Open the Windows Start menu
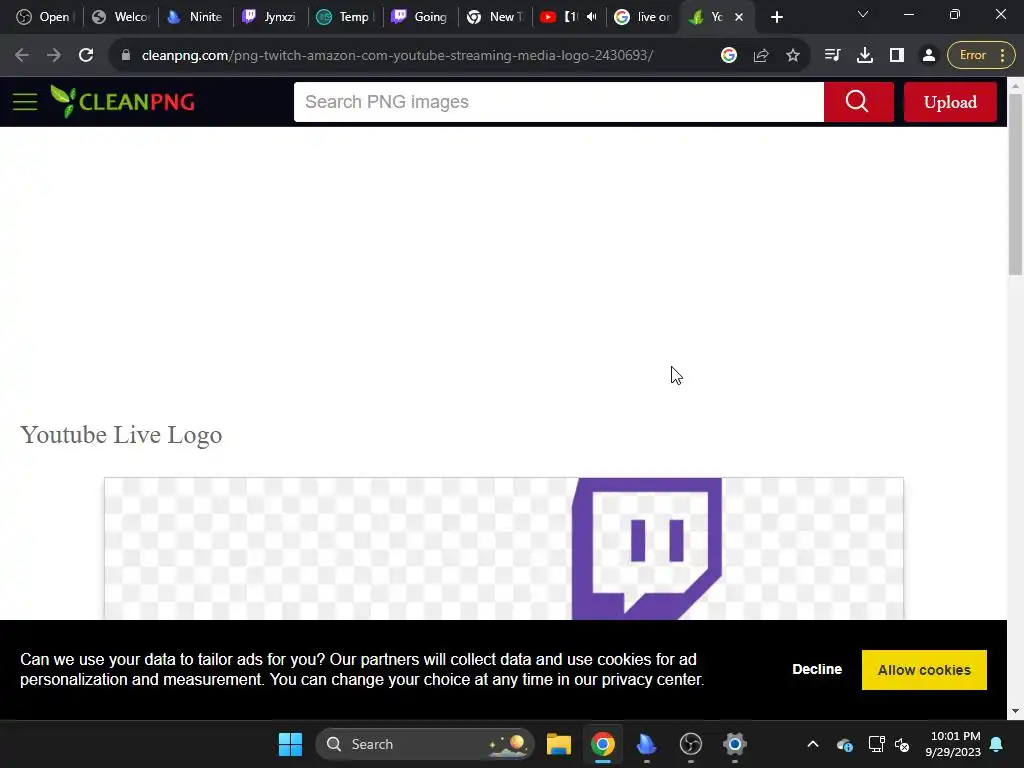This screenshot has height=768, width=1024. [290, 744]
